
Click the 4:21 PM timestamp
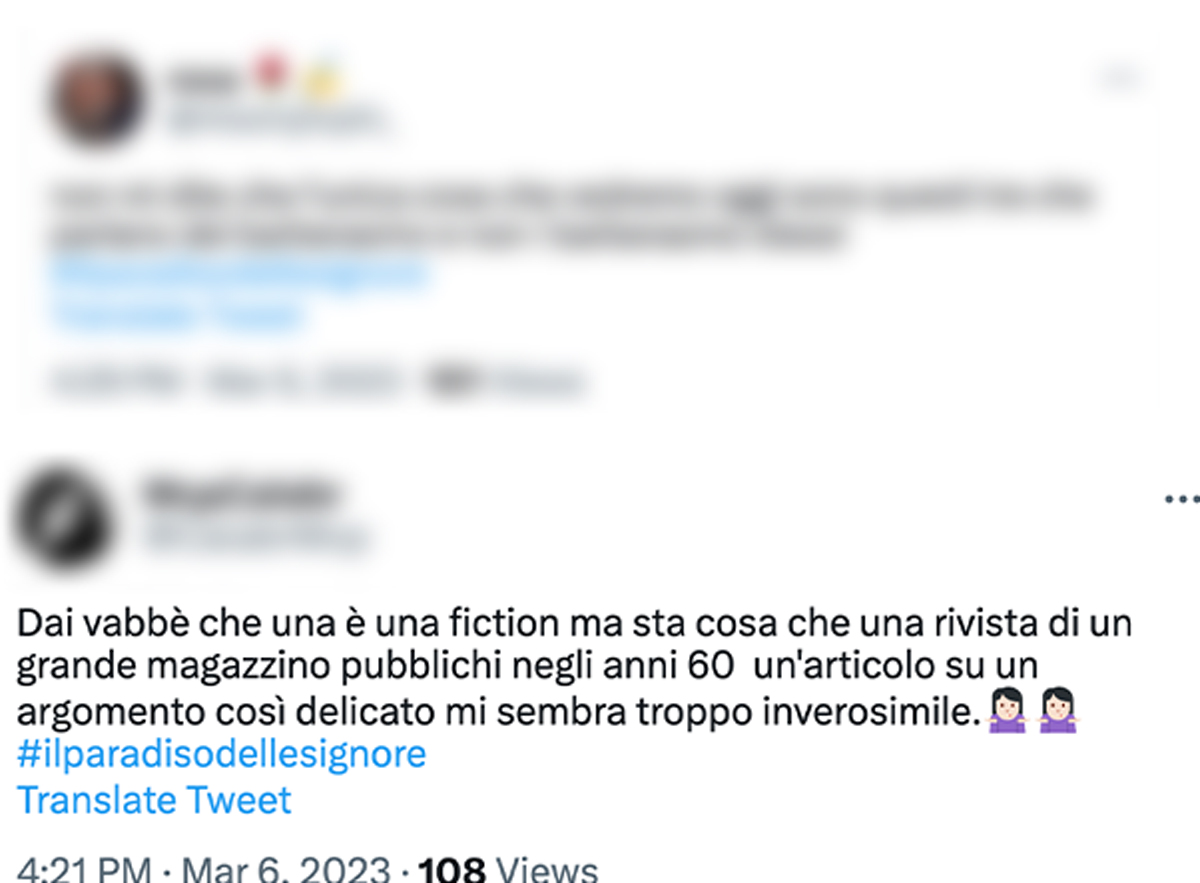pyautogui.click(x=84, y=868)
